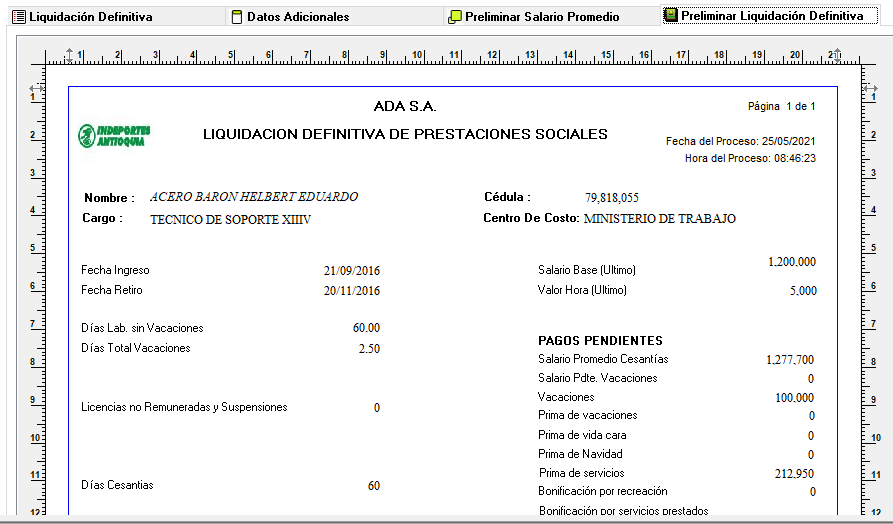Click the green Preliminar Liquidación Definitiva tab icon

tap(671, 16)
